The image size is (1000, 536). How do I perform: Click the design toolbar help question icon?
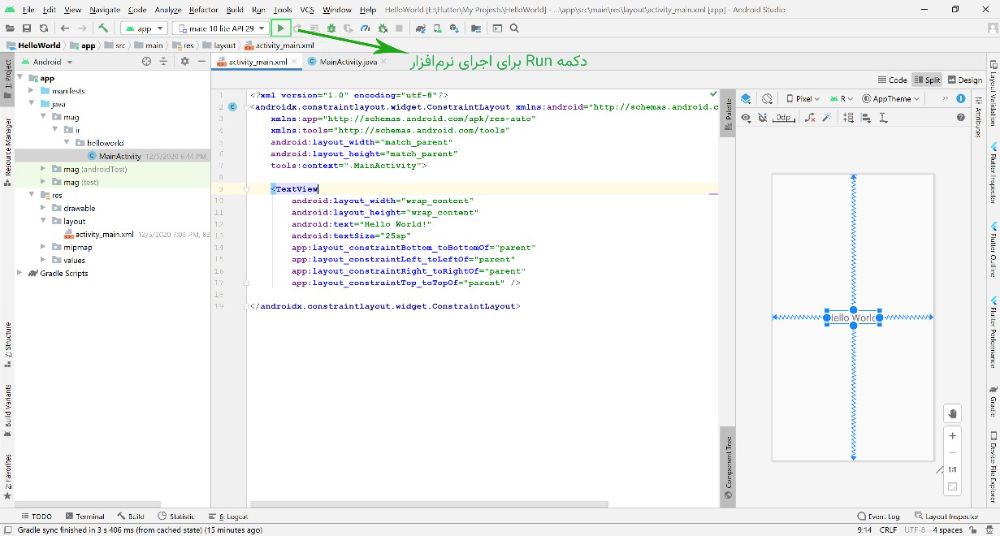point(960,117)
